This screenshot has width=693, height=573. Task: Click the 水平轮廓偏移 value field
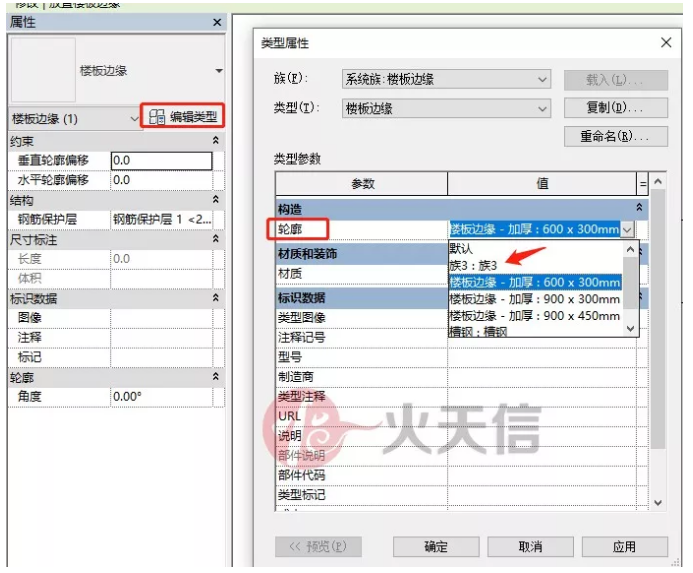click(162, 180)
